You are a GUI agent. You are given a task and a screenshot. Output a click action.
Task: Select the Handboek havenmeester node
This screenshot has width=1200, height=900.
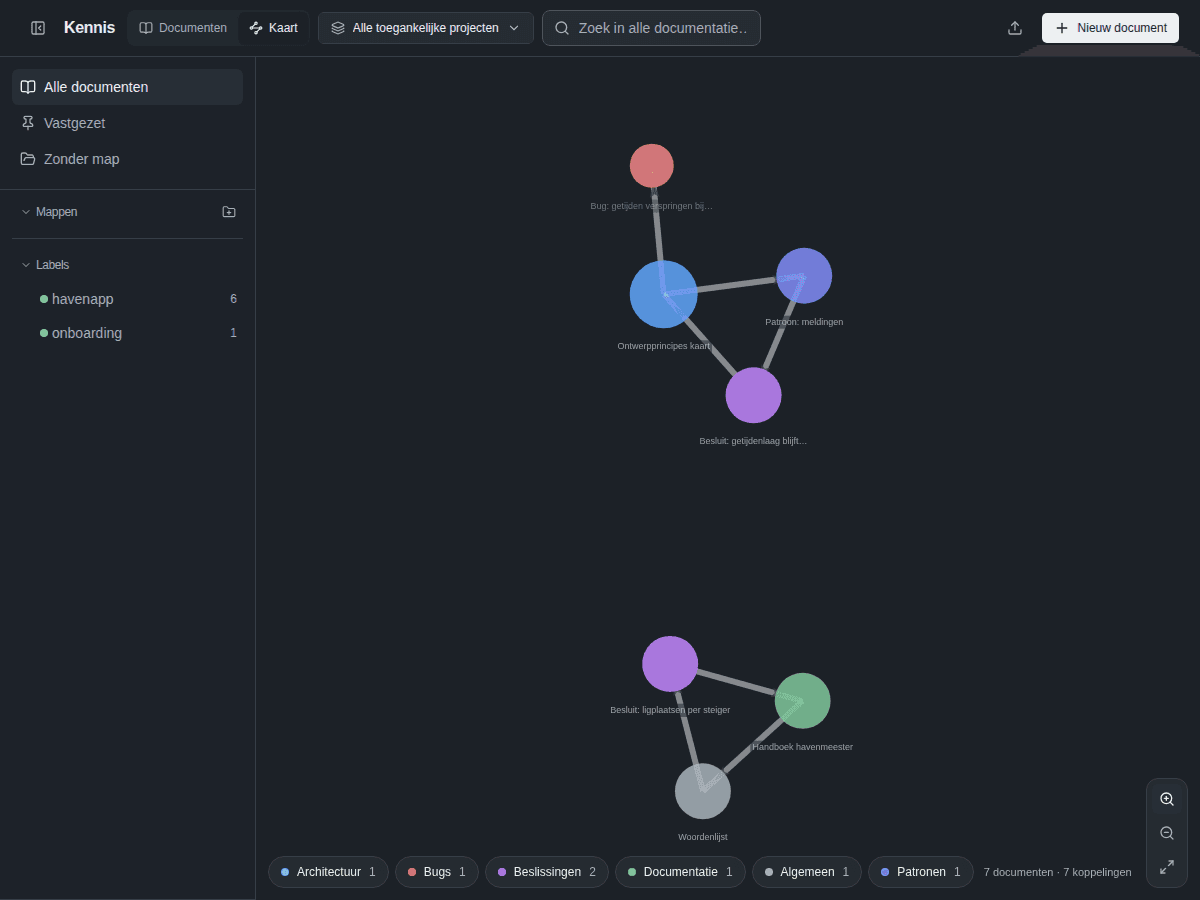coord(803,701)
